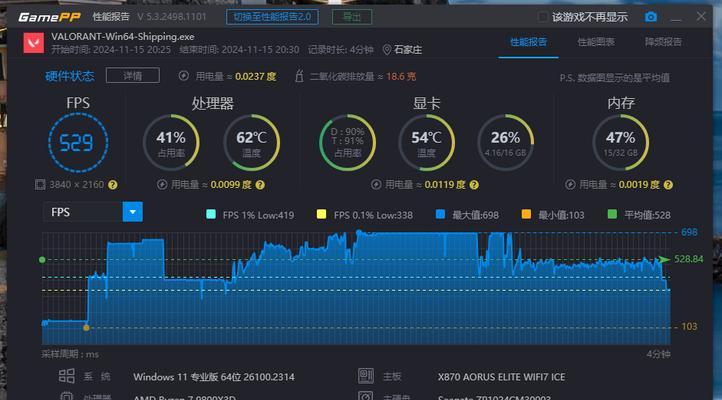Close the GamePP report window
Viewport: 722px width, 400px height.
coord(701,17)
